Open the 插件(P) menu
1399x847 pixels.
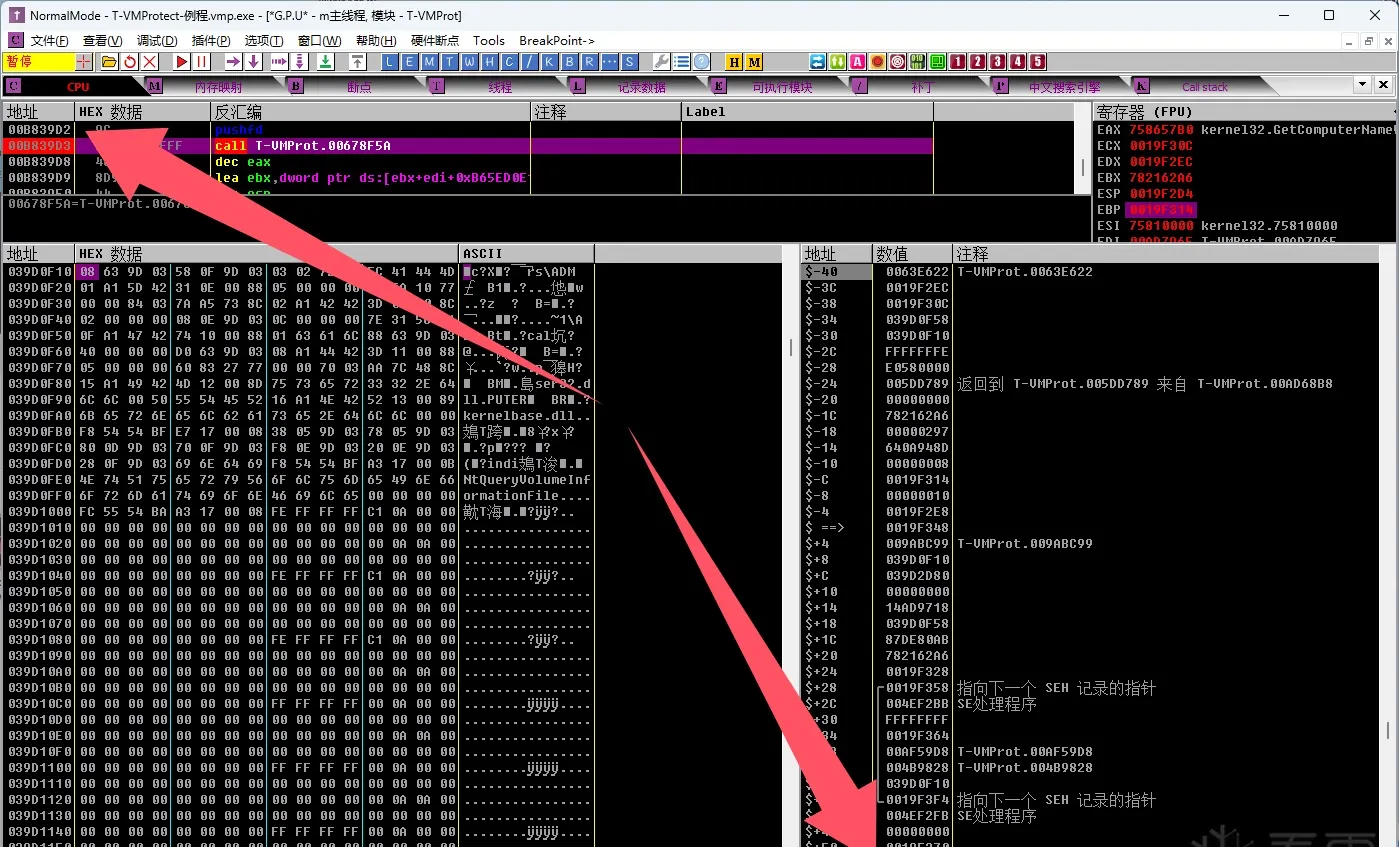[x=211, y=41]
